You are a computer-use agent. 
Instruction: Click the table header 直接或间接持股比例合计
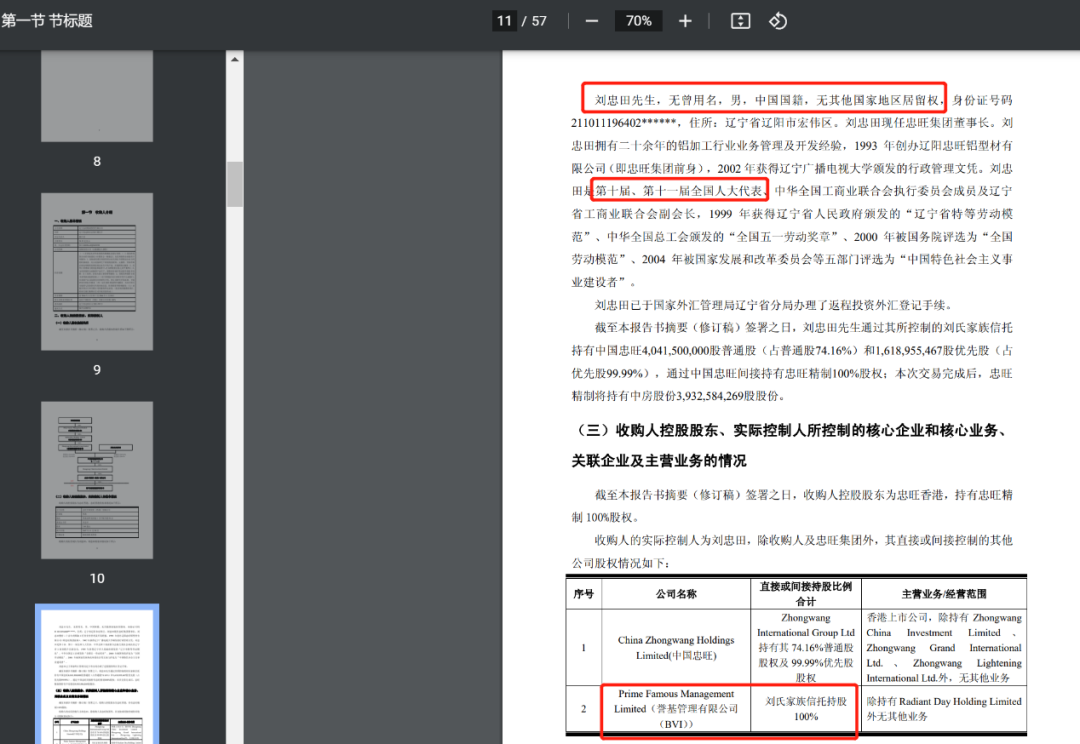[x=806, y=594]
